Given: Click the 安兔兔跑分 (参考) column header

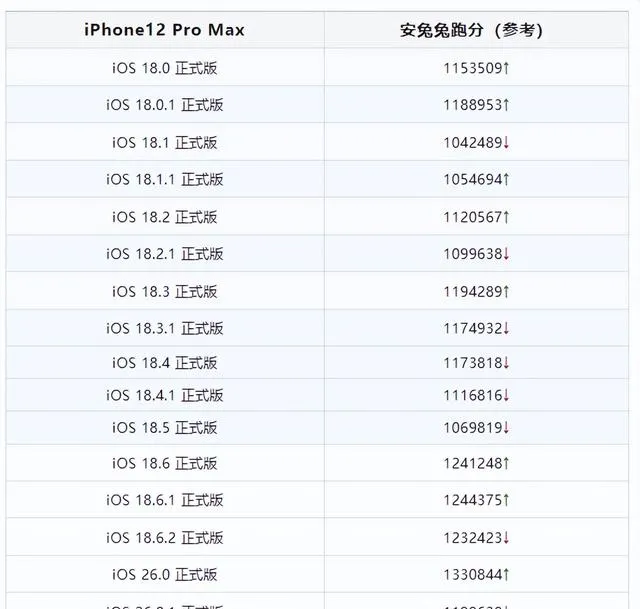Looking at the screenshot, I should pyautogui.click(x=471, y=30).
